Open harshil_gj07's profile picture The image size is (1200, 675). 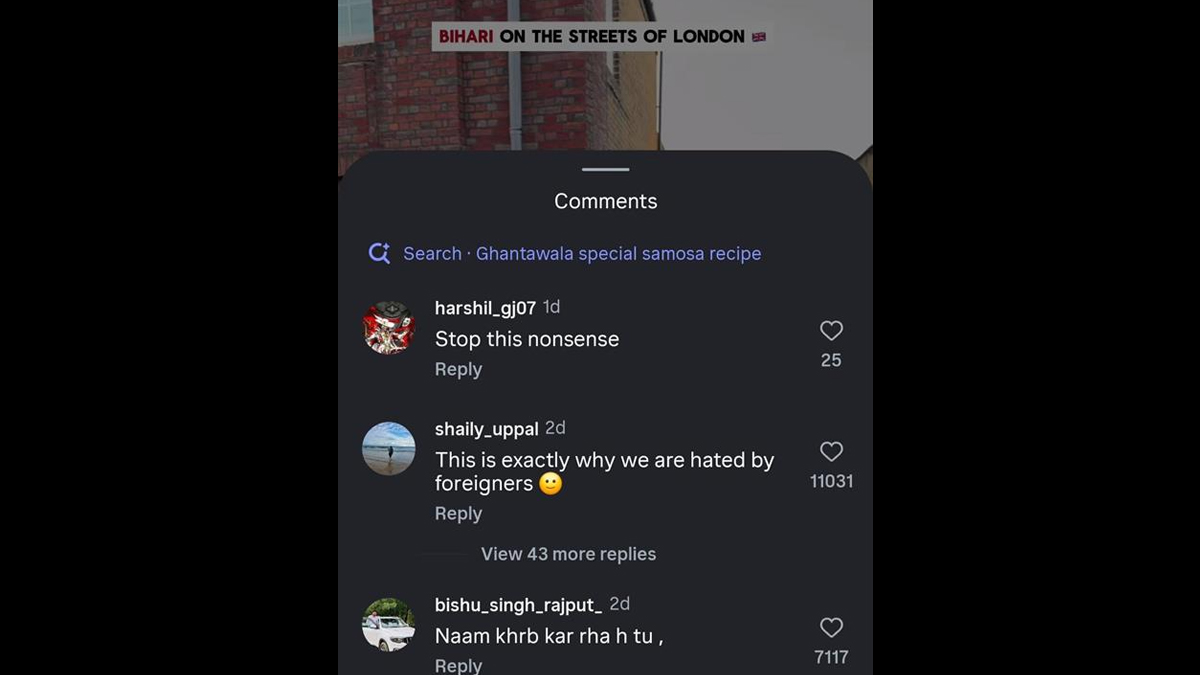coord(389,327)
